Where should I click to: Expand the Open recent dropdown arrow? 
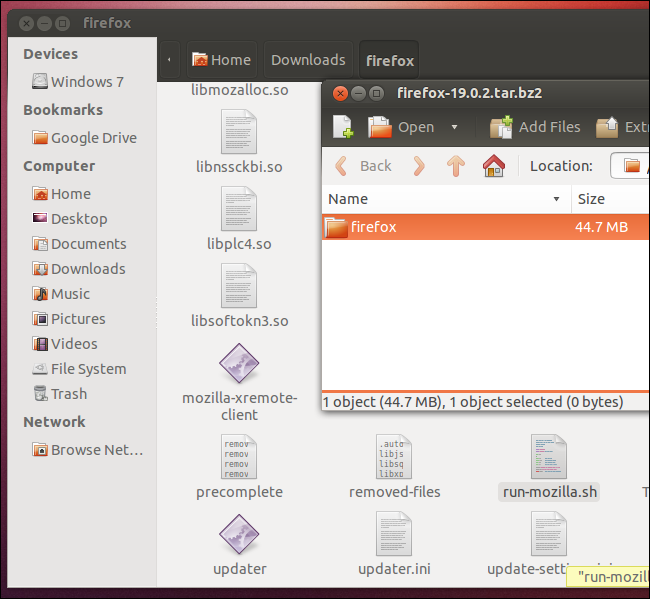coord(454,127)
